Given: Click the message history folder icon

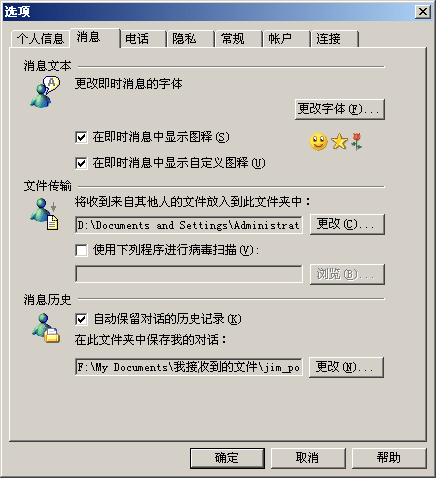Looking at the screenshot, I should pyautogui.click(x=46, y=328).
